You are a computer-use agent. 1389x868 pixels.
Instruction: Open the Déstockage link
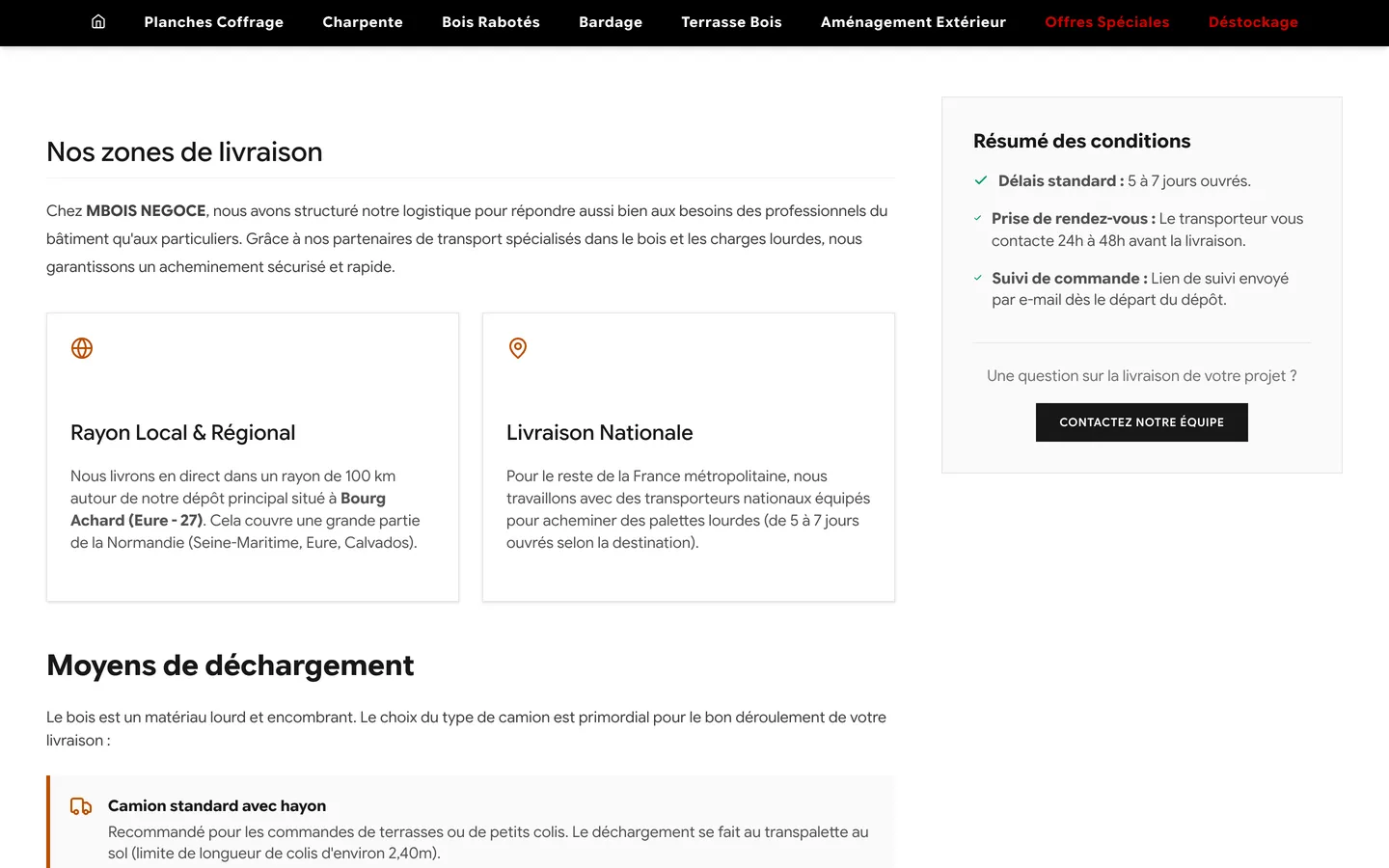point(1253,22)
